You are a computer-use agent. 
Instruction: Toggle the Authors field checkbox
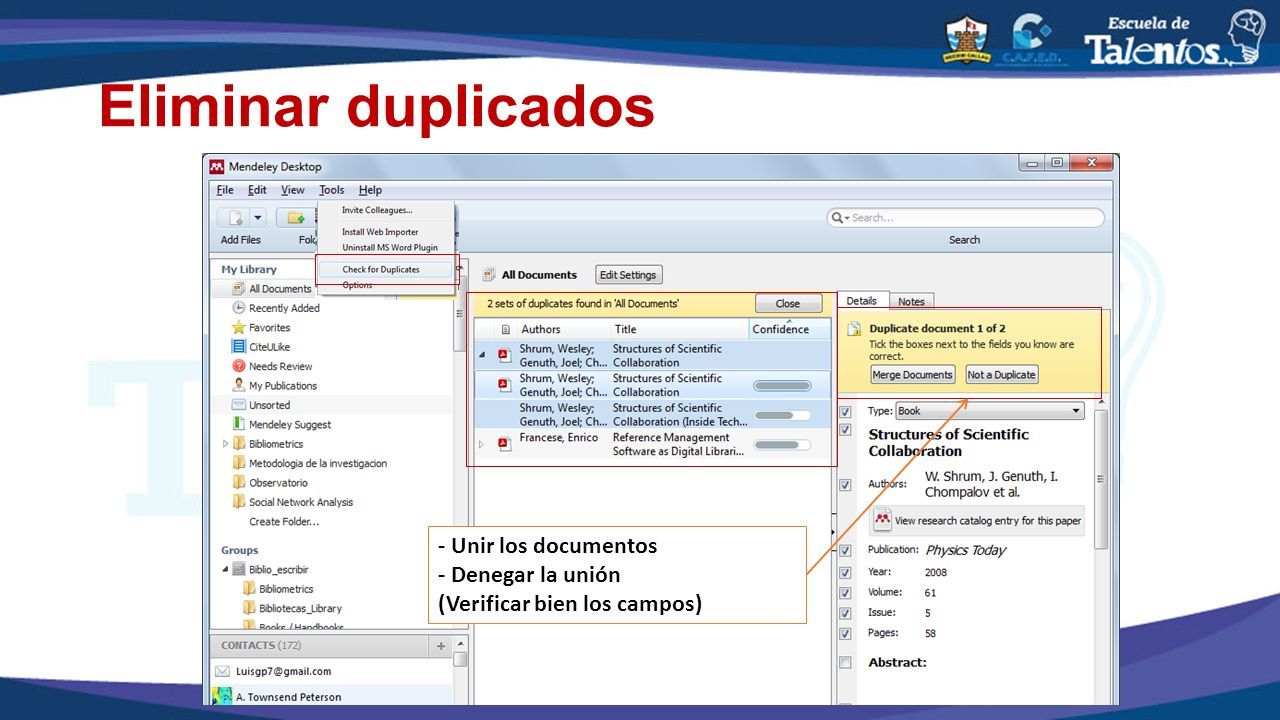pos(845,485)
